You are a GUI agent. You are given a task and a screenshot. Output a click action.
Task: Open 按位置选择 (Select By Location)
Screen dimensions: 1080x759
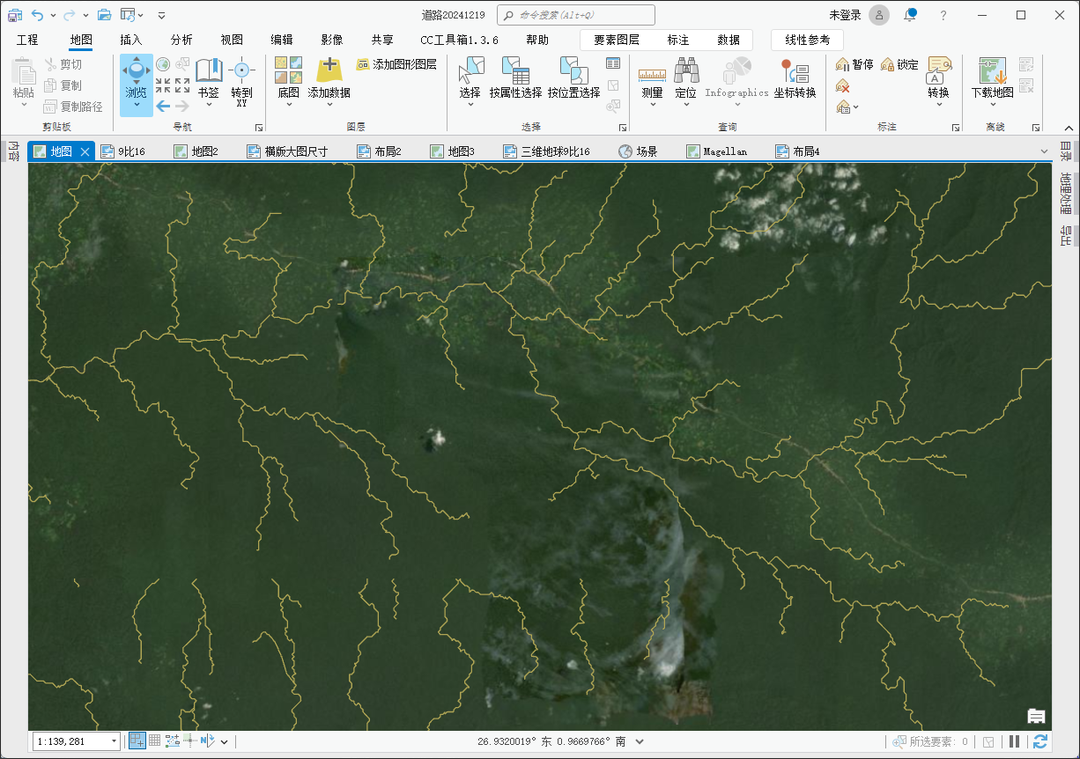coord(574,78)
